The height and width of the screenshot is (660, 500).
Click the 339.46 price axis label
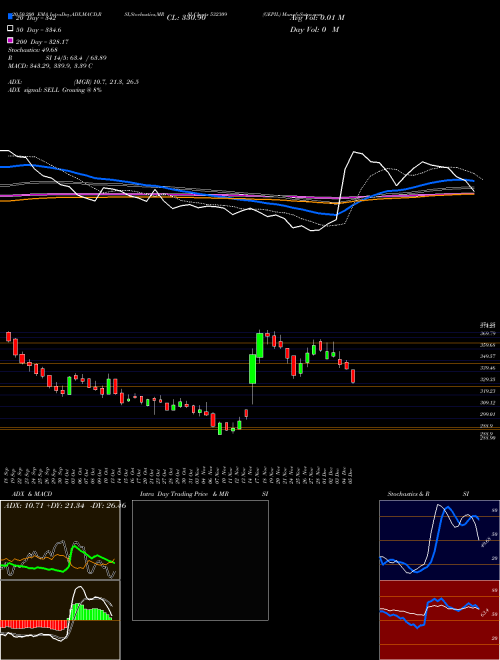[x=487, y=368]
